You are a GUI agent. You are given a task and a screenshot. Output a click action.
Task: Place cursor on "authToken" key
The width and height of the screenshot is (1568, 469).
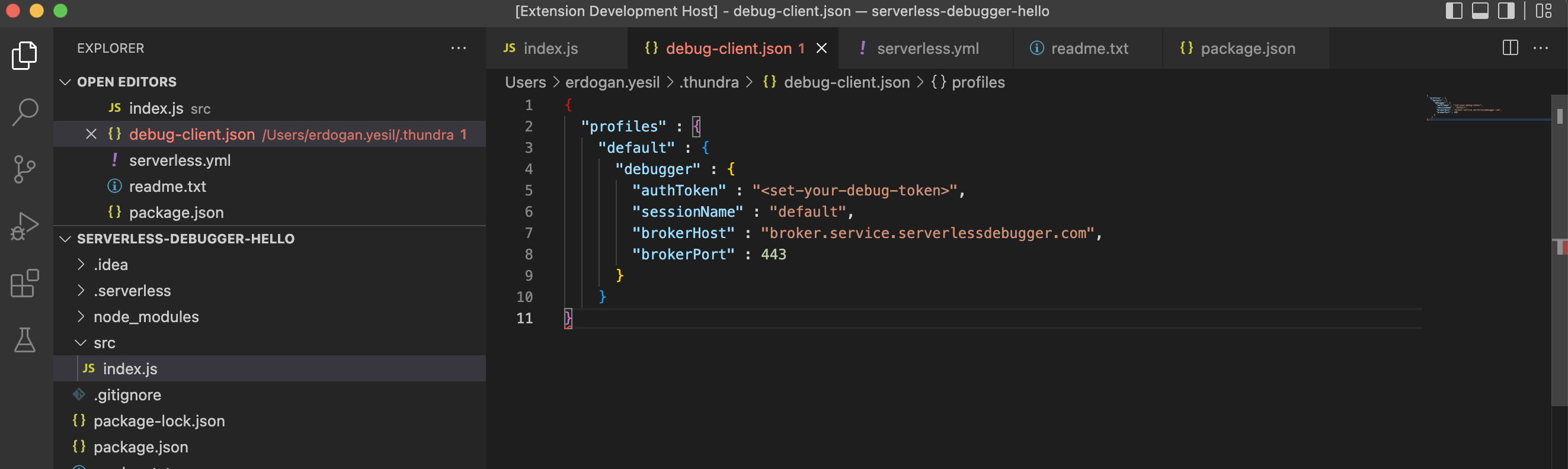click(x=679, y=191)
